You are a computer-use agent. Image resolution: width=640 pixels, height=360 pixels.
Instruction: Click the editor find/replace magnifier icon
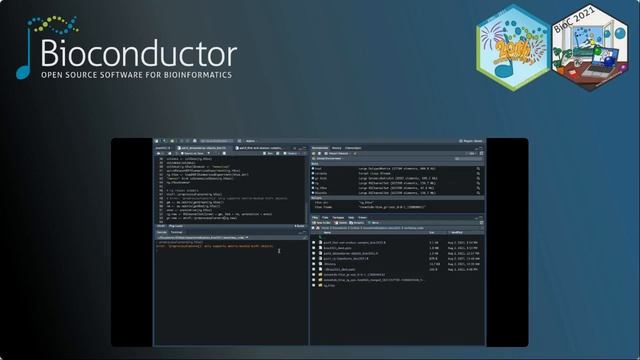click(x=209, y=153)
